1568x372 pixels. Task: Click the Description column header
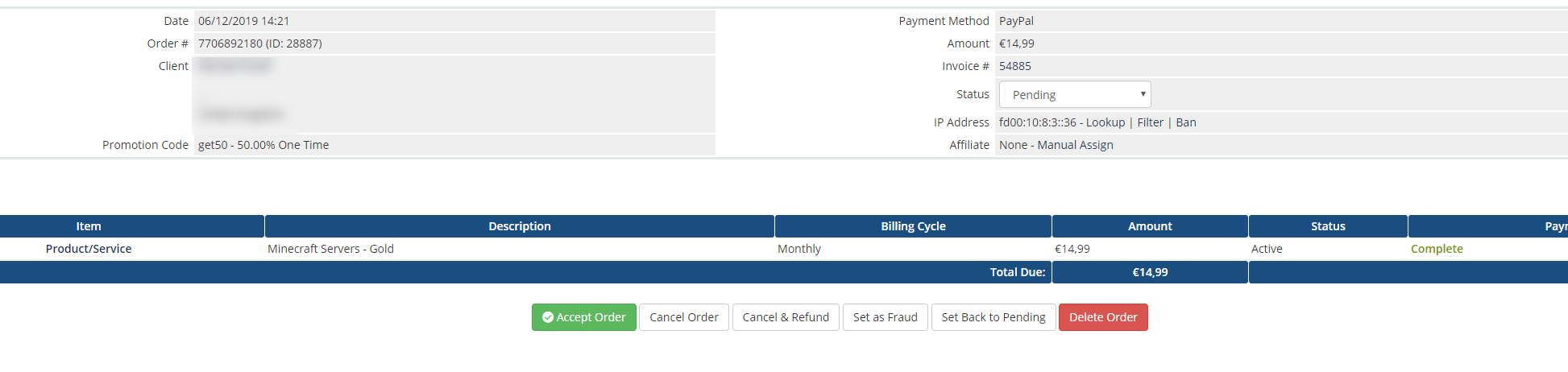(x=519, y=226)
